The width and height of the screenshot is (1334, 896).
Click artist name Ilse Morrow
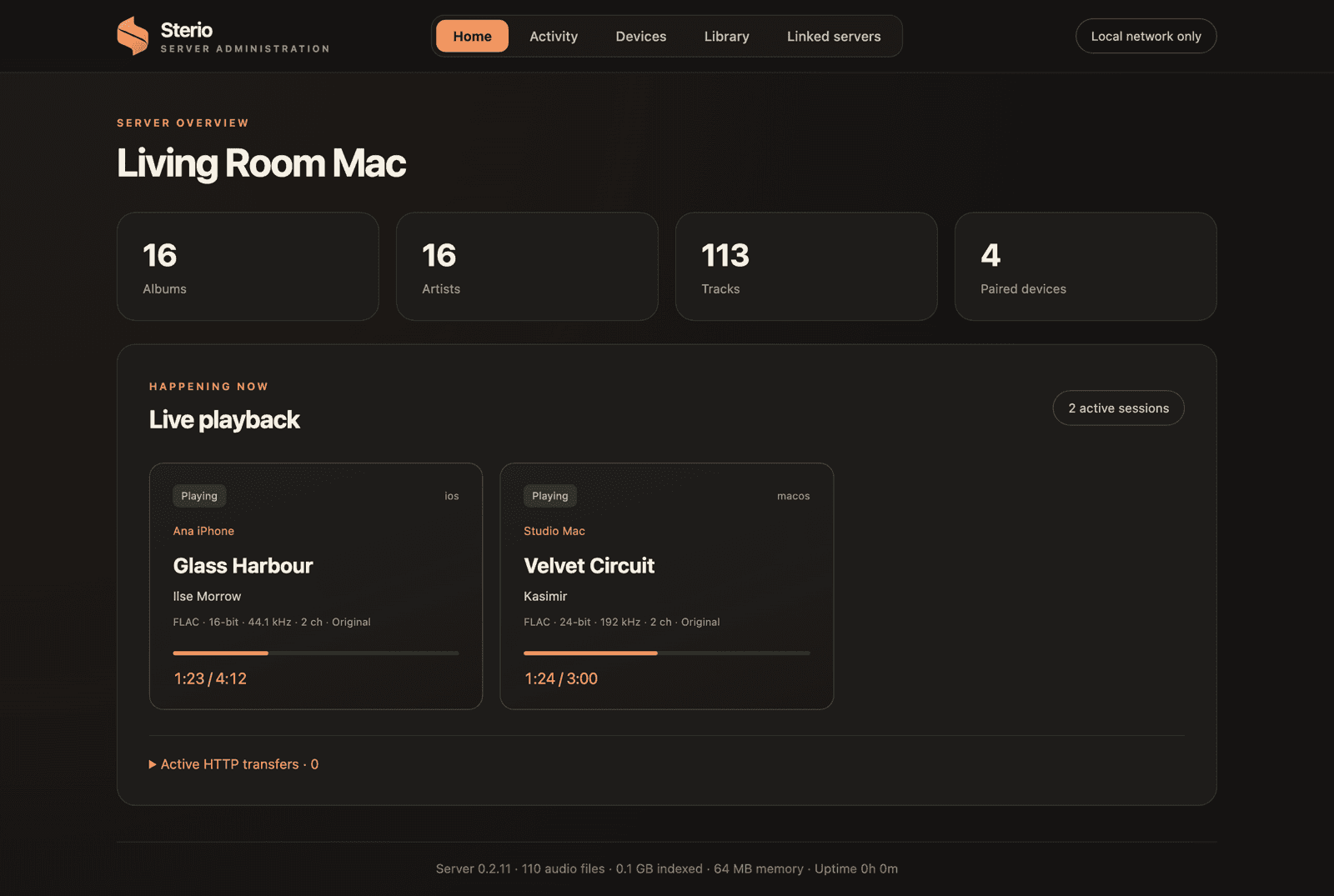[x=207, y=596]
